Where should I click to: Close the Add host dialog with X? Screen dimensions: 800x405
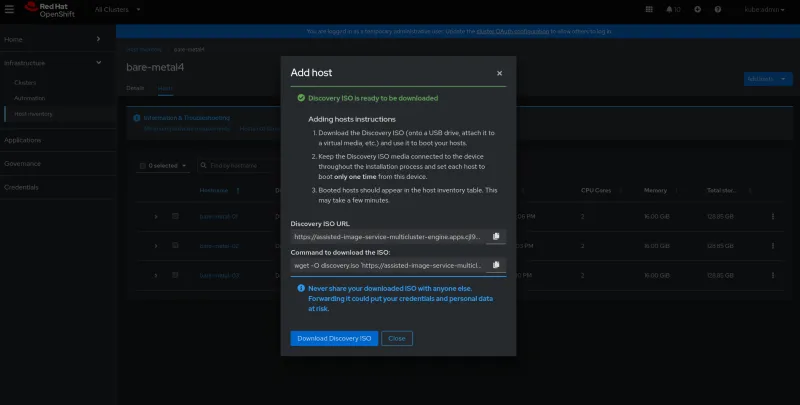(499, 73)
